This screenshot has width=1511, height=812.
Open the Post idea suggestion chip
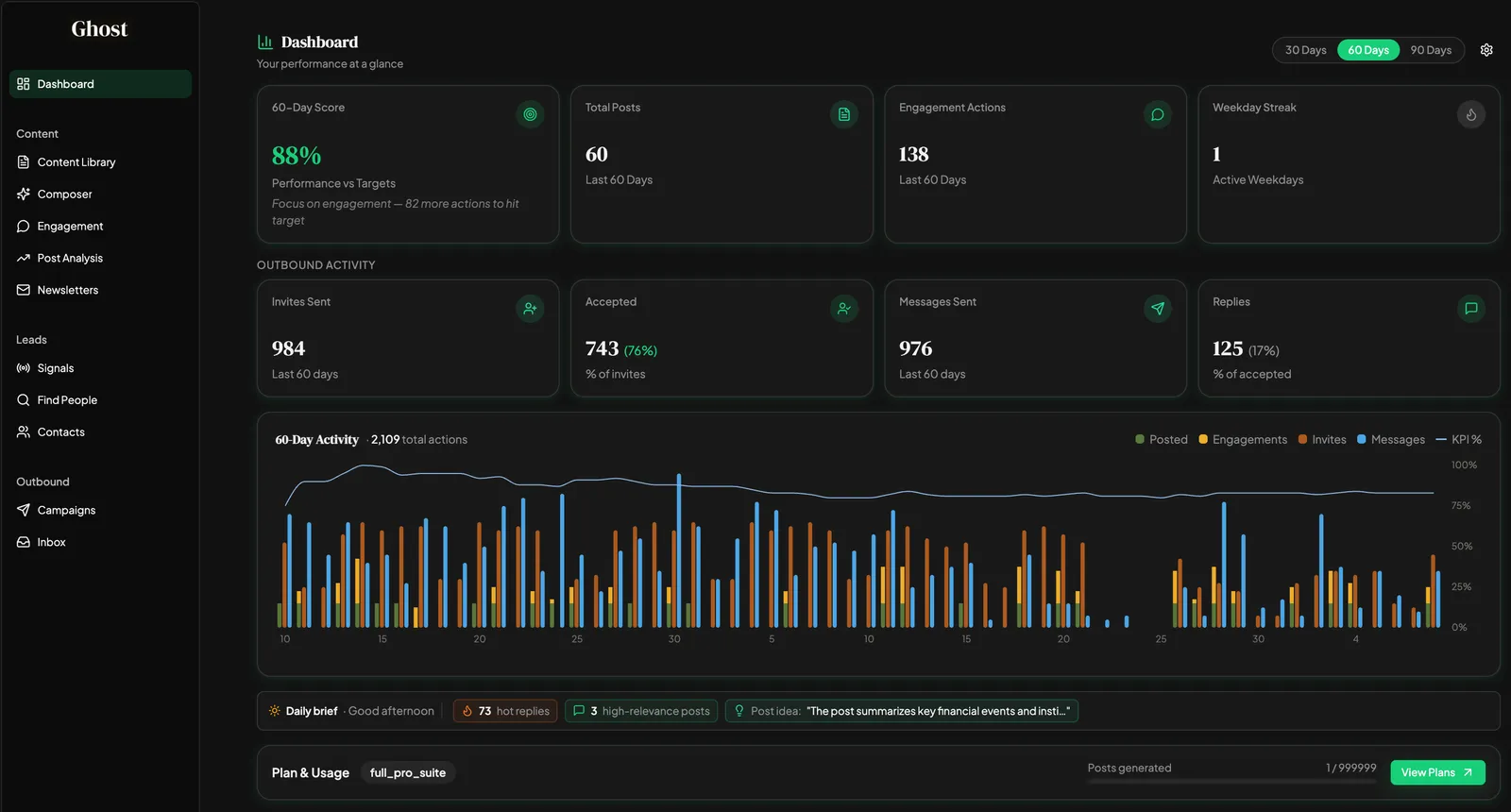pos(902,711)
